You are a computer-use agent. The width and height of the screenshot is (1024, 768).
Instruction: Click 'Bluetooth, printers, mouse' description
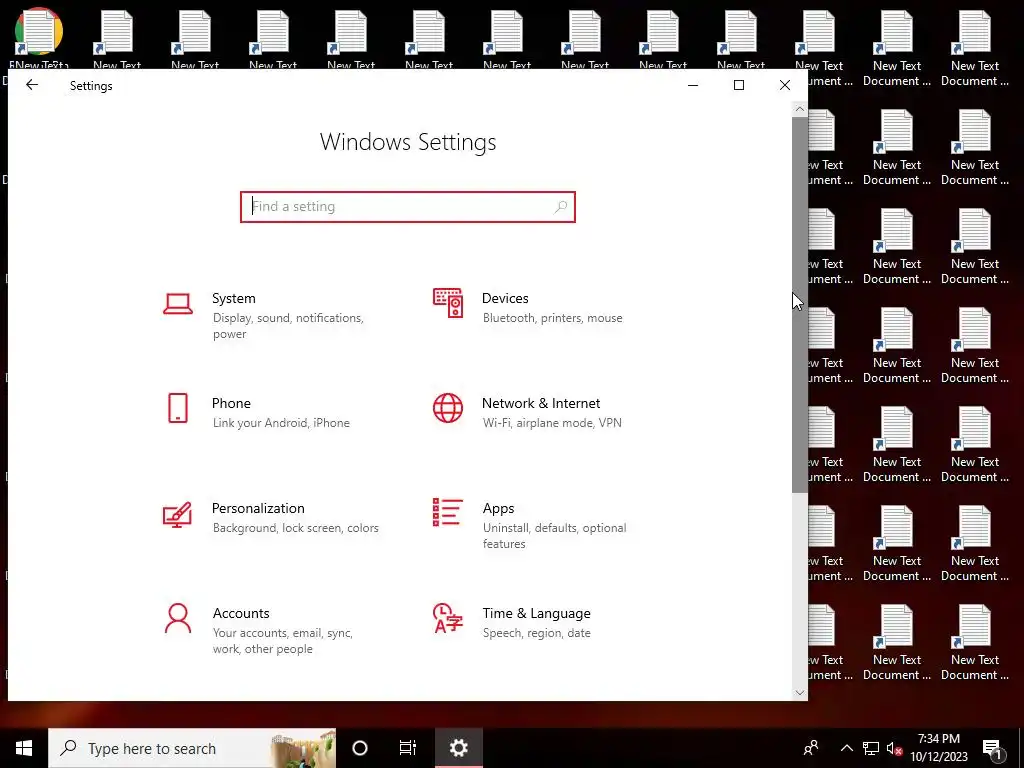pyautogui.click(x=552, y=318)
